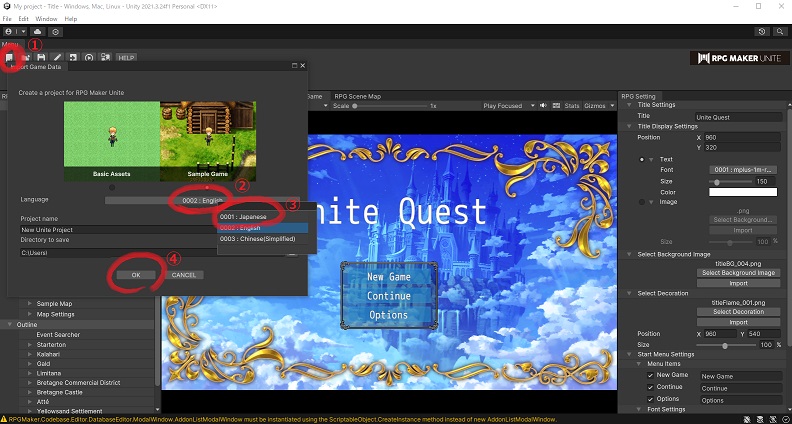Click Import below Select Decoration
Image resolution: width=792 pixels, height=424 pixels.
[x=738, y=322]
